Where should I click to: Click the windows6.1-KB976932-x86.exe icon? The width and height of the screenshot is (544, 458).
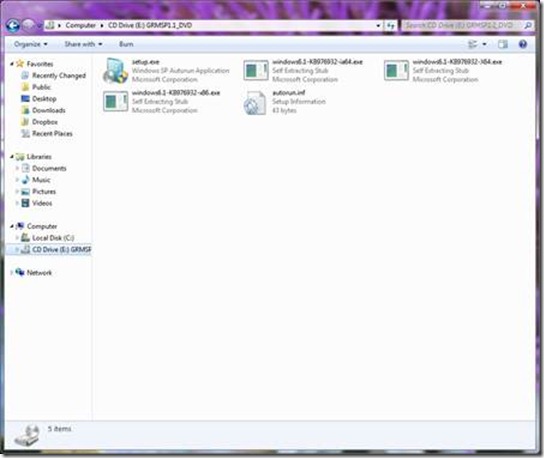coord(115,102)
